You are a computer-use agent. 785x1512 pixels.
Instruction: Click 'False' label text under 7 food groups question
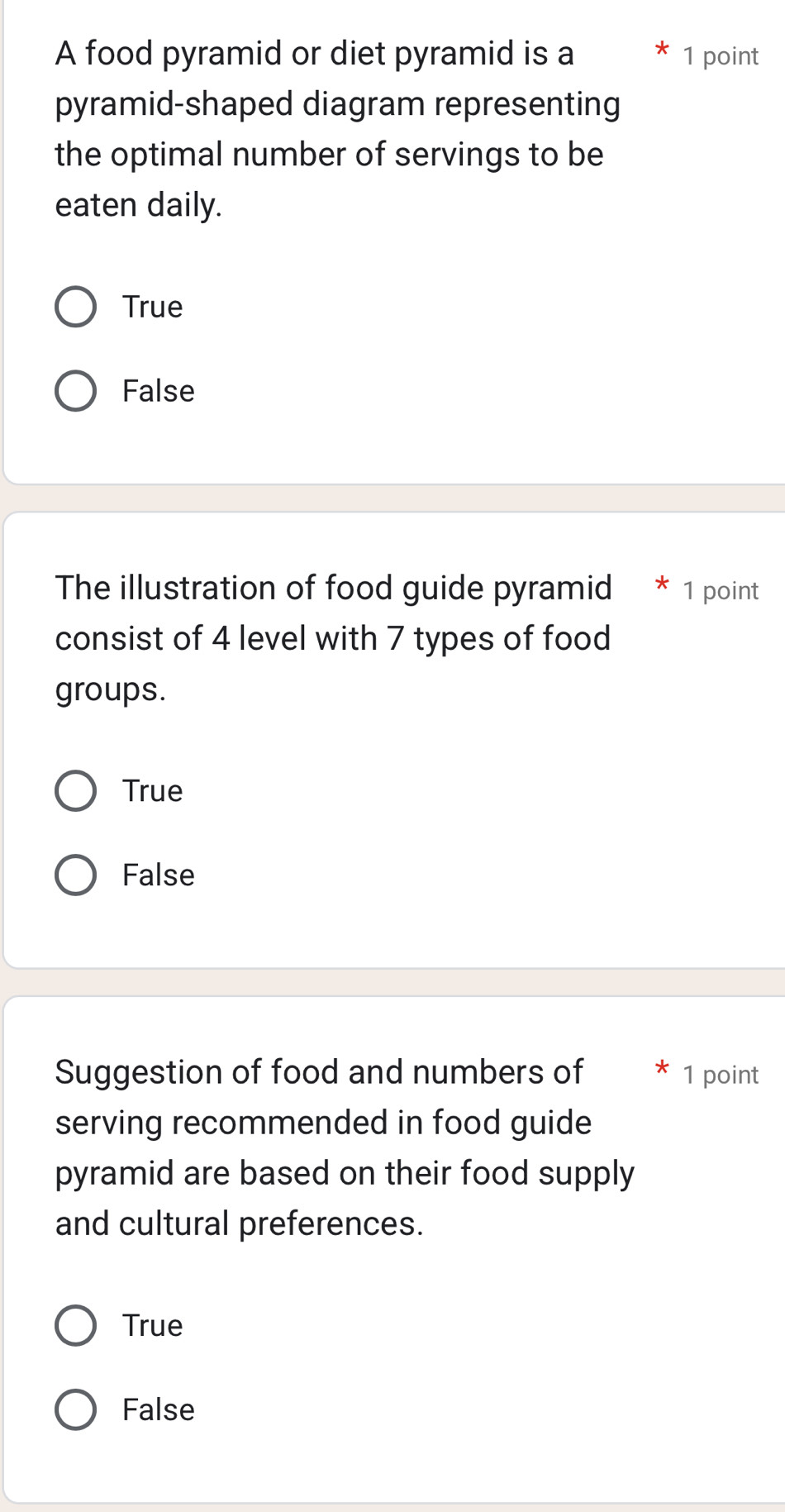(159, 875)
